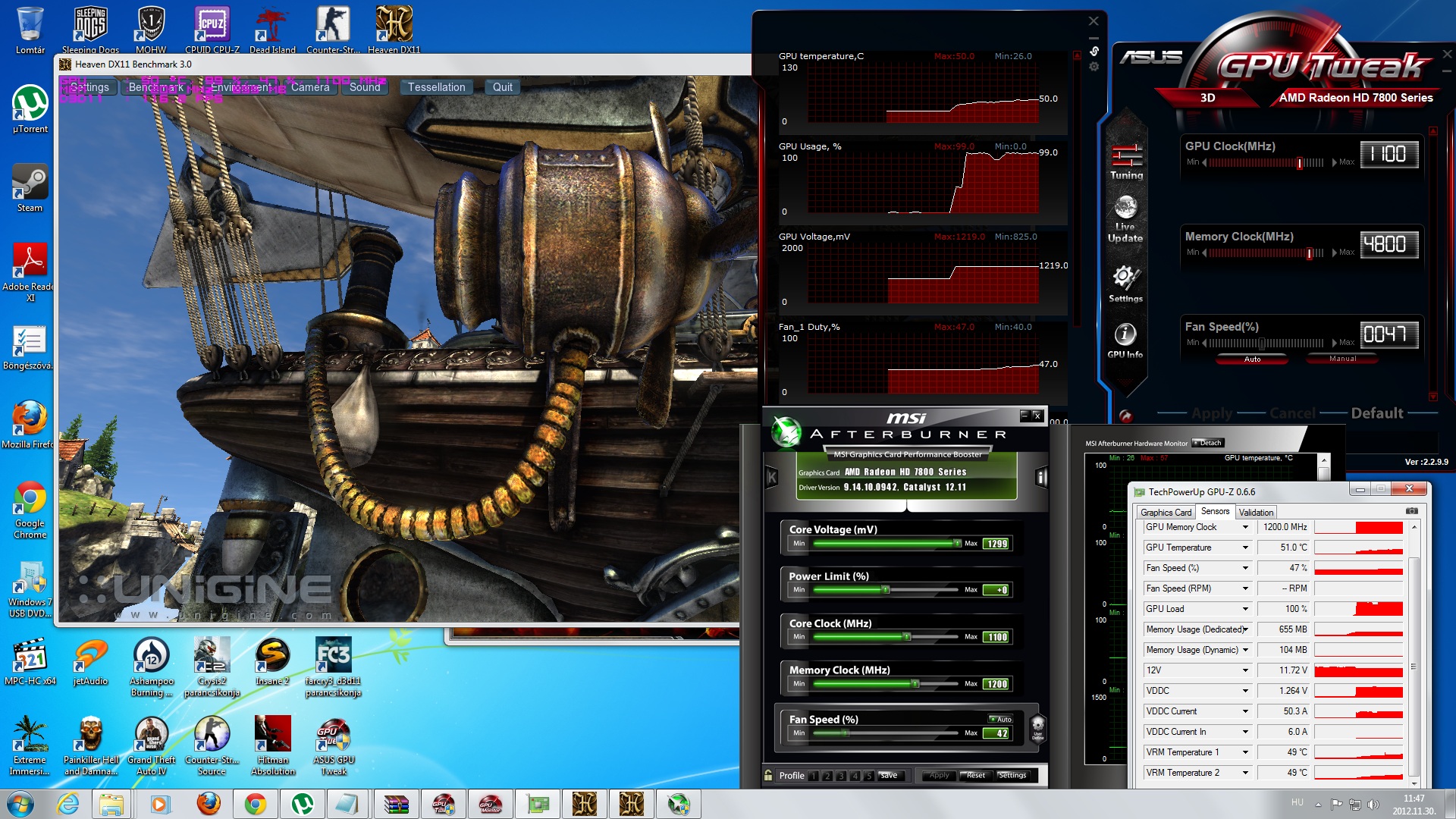
Task: Select Afterburner profile slot 4
Action: 855,776
